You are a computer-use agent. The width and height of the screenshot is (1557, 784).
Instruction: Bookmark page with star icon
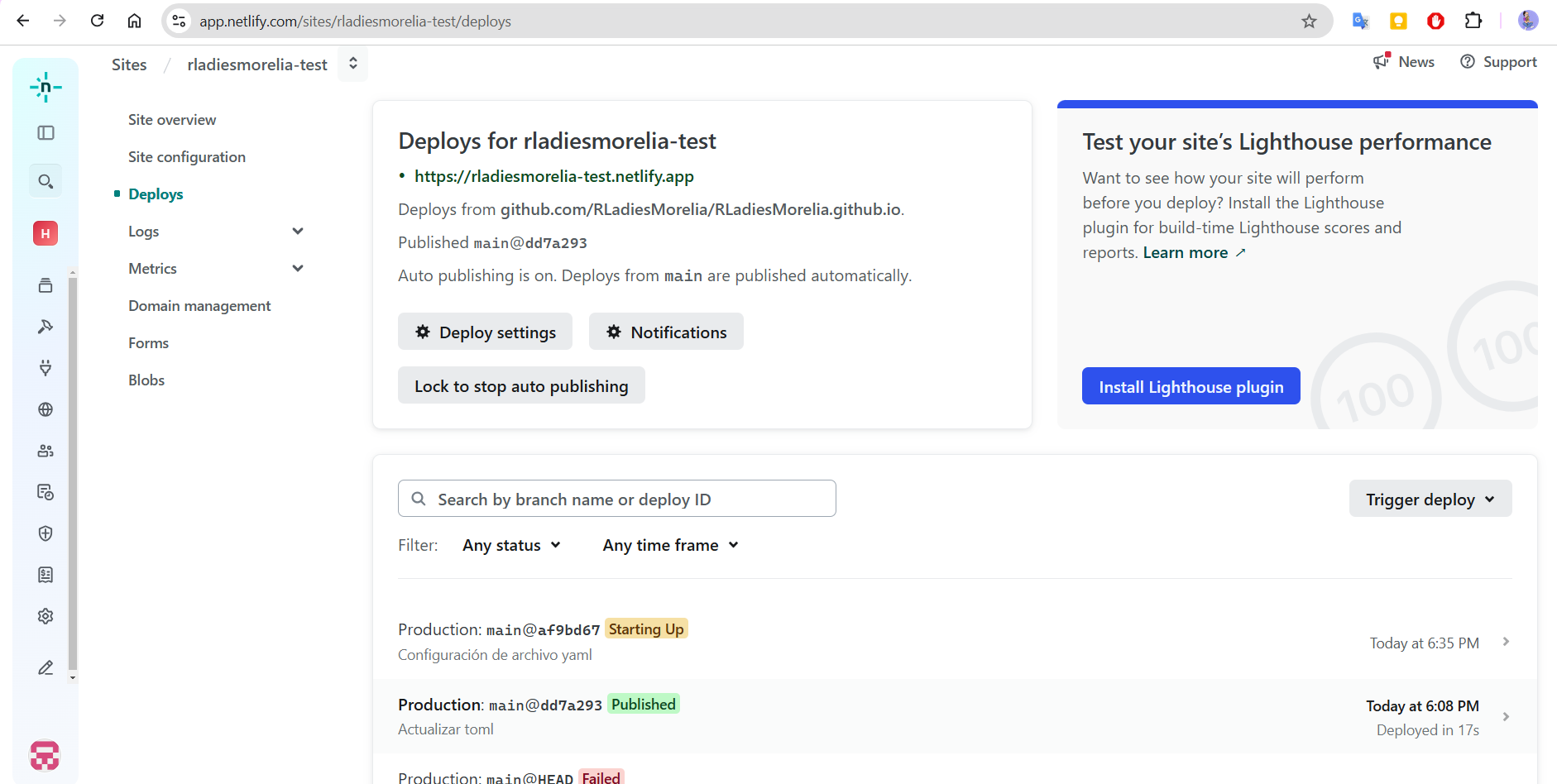(x=1309, y=21)
